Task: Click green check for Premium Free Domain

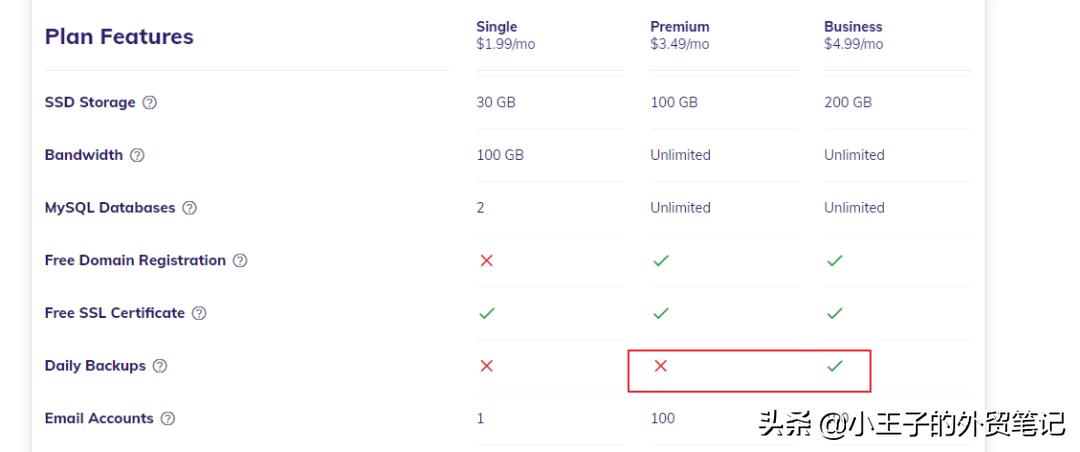Action: pos(661,261)
